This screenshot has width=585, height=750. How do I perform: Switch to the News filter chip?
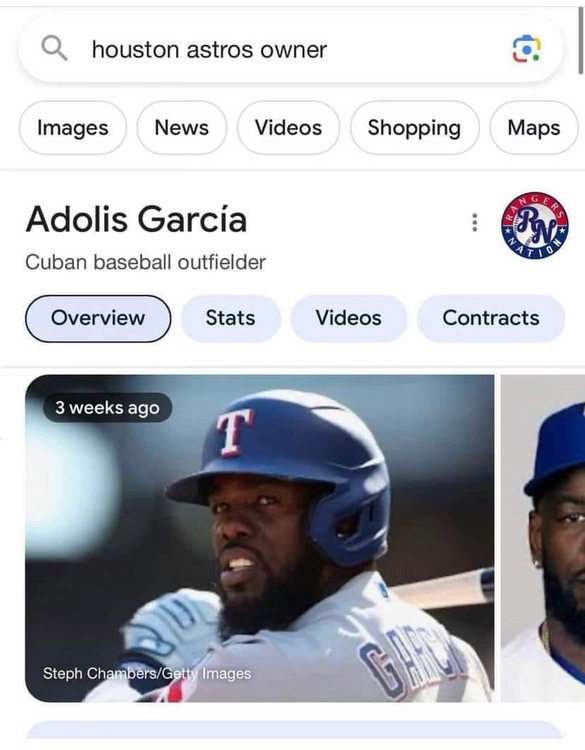[181, 128]
